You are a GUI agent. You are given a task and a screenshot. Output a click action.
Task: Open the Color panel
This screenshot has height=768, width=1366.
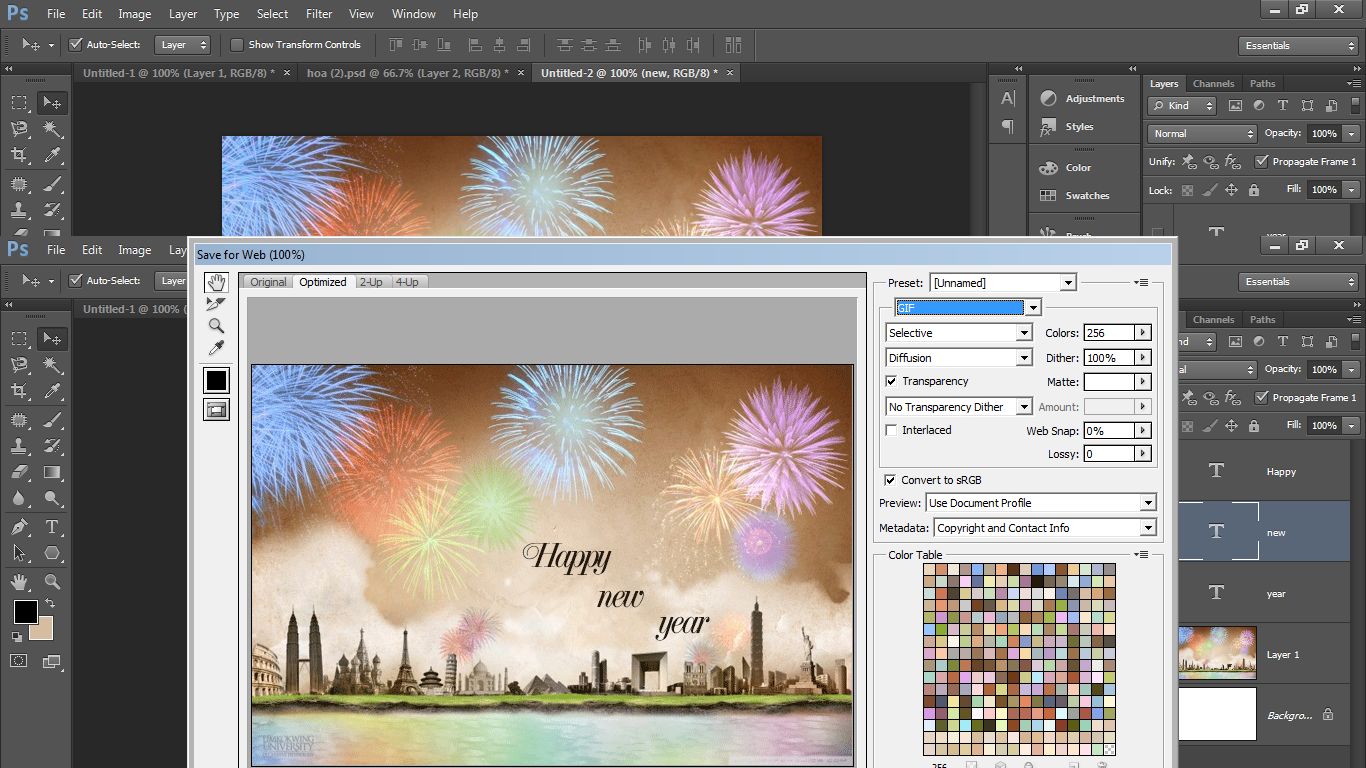pyautogui.click(x=1066, y=168)
